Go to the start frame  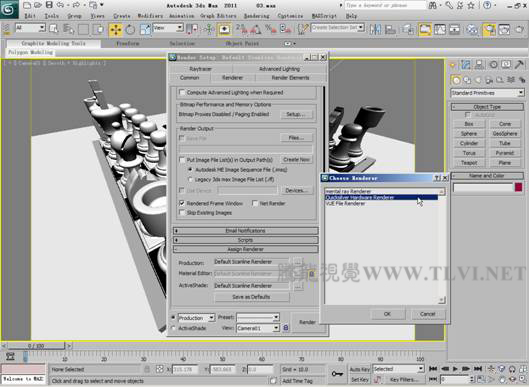(x=433, y=368)
